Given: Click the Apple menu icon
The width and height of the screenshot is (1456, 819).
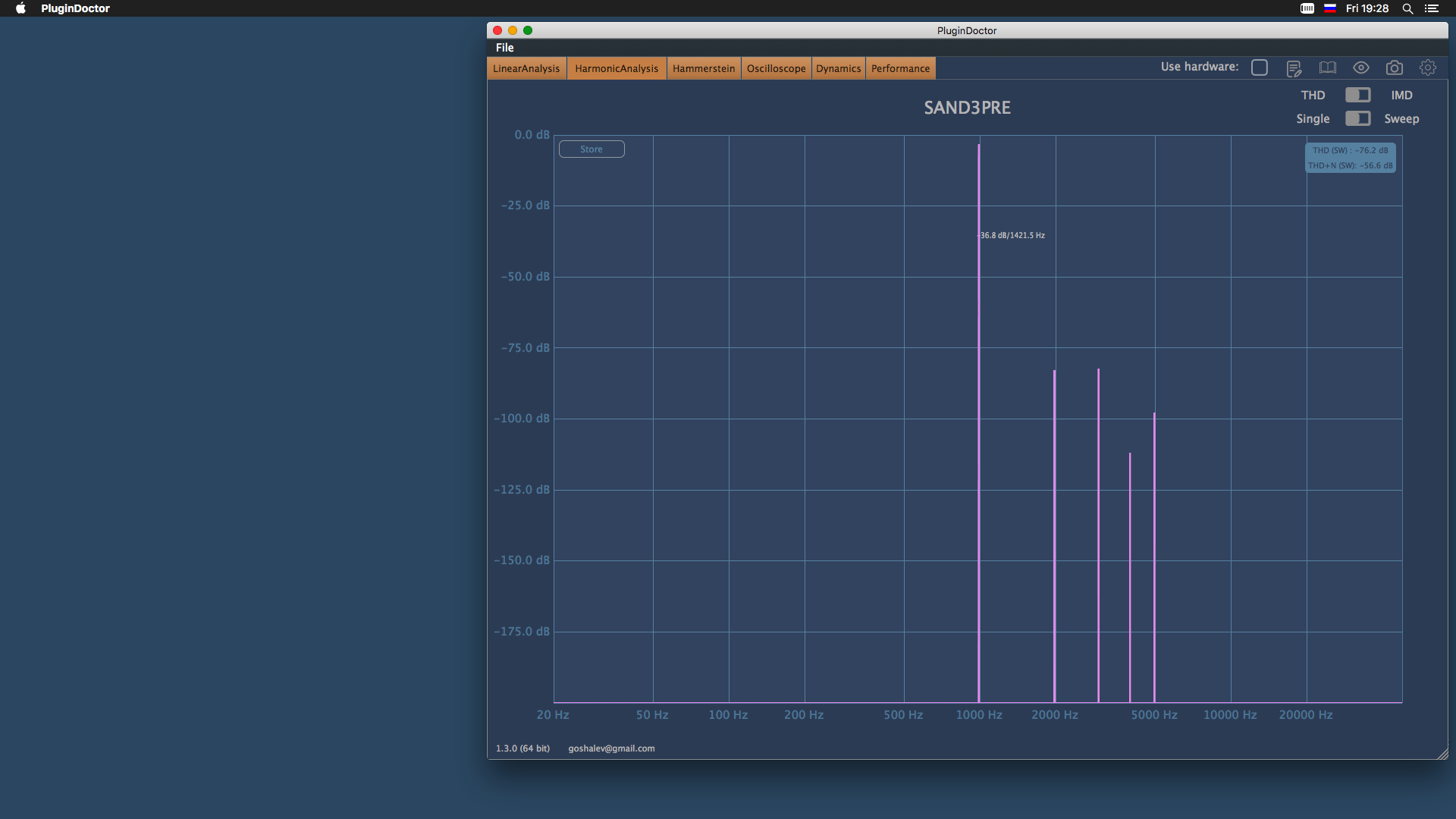Looking at the screenshot, I should [x=20, y=8].
